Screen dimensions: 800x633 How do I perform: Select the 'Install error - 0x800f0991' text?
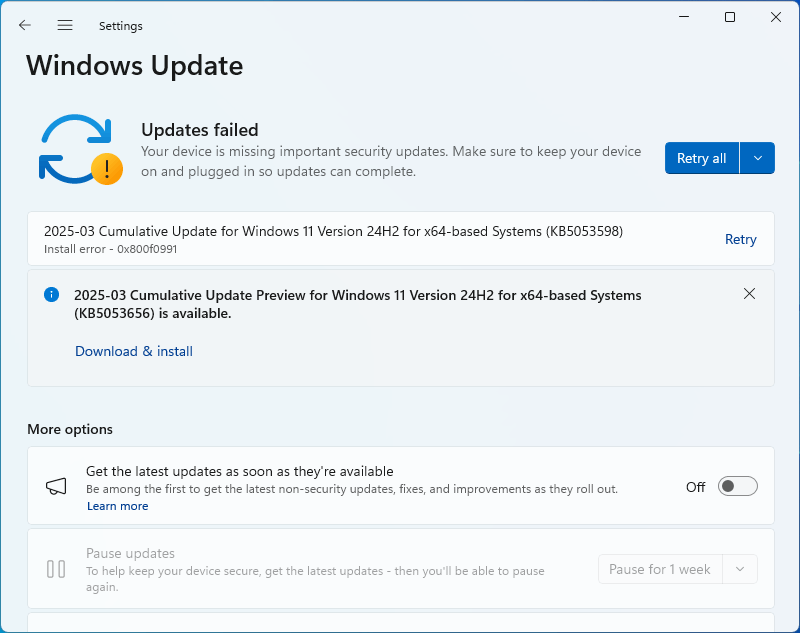click(110, 249)
